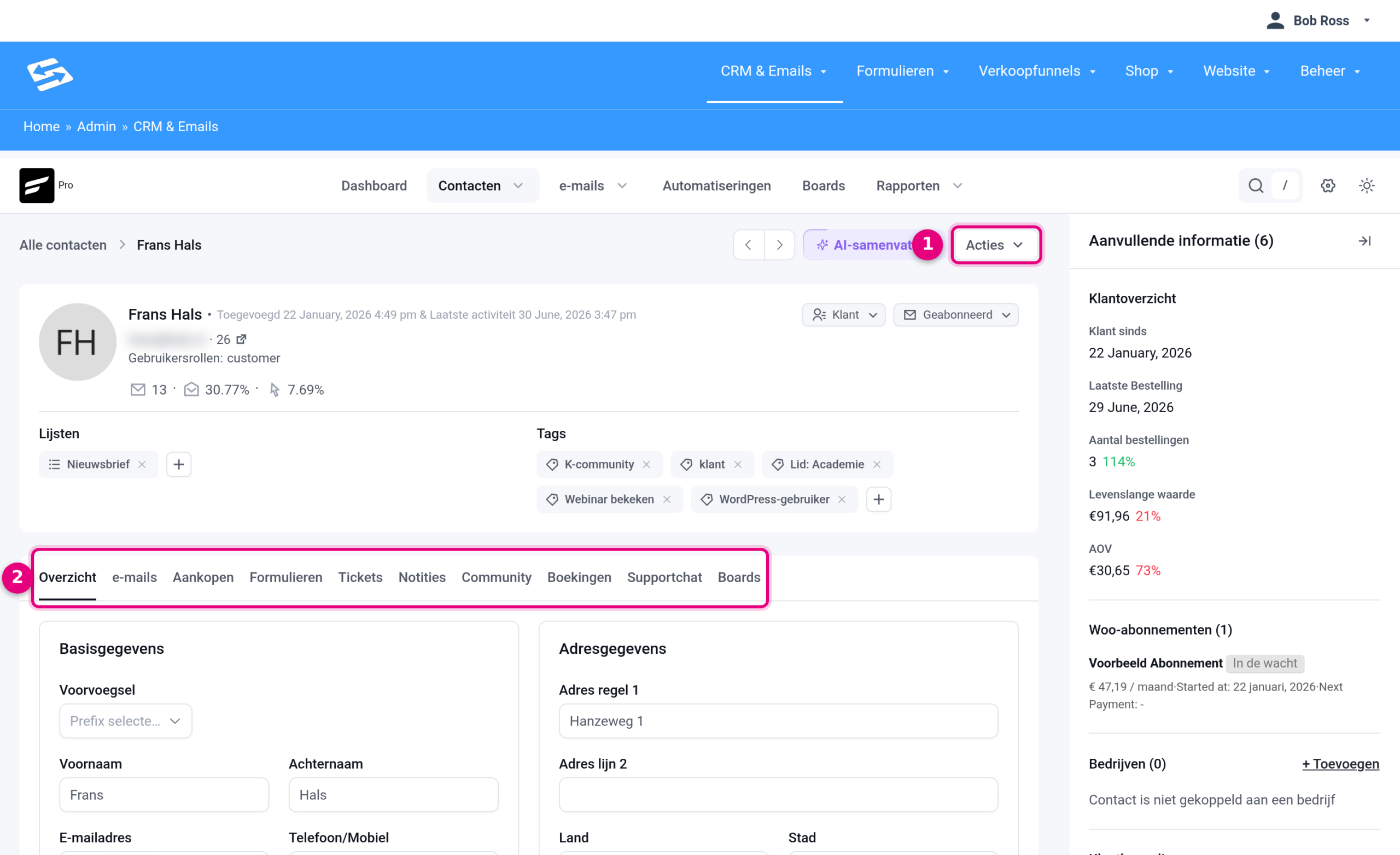Remove the K-community tag
This screenshot has width=1400, height=855.
point(646,464)
